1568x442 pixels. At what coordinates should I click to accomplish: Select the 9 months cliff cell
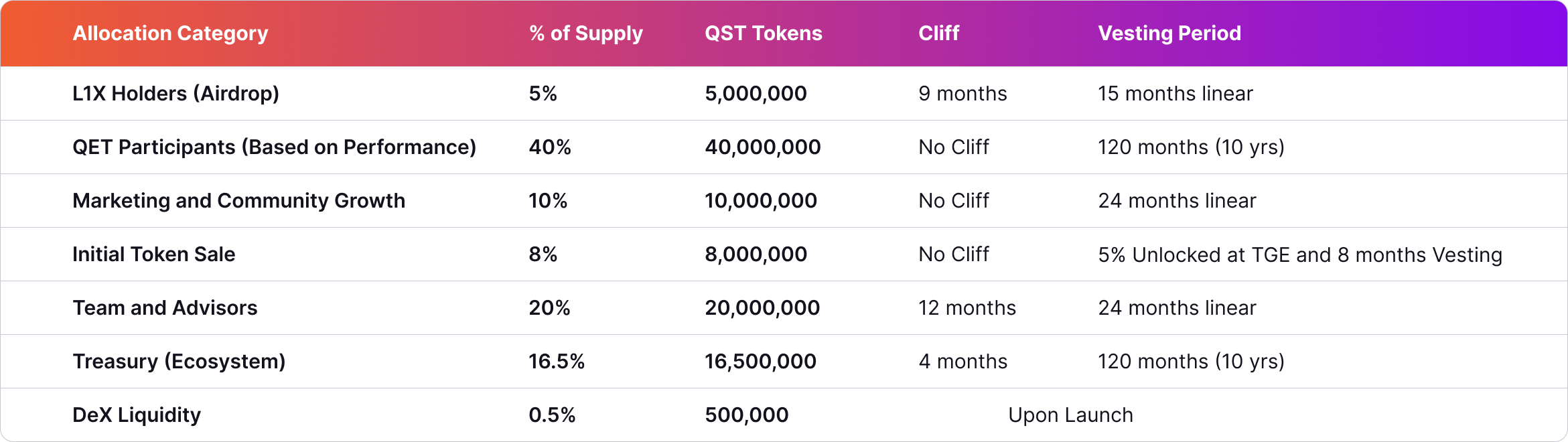(x=963, y=94)
